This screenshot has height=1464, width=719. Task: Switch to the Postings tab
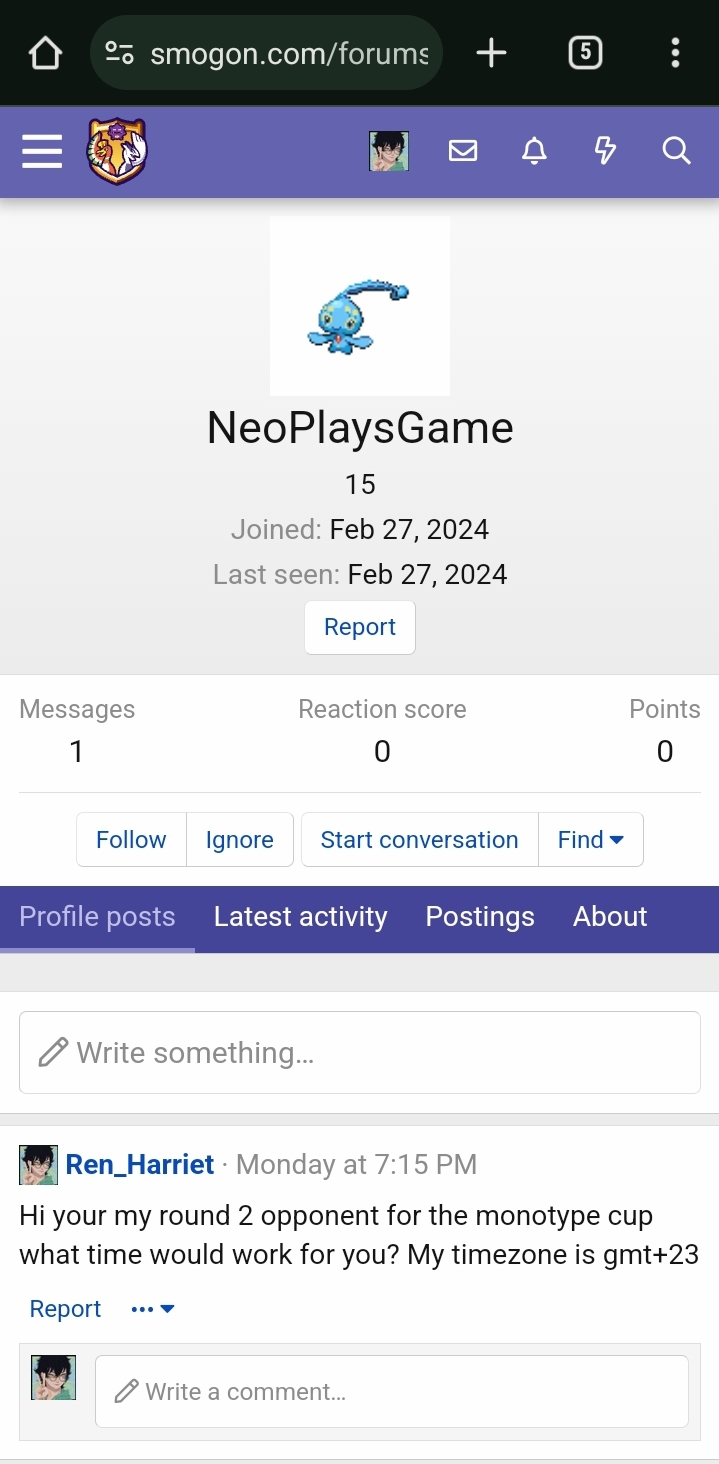(480, 917)
